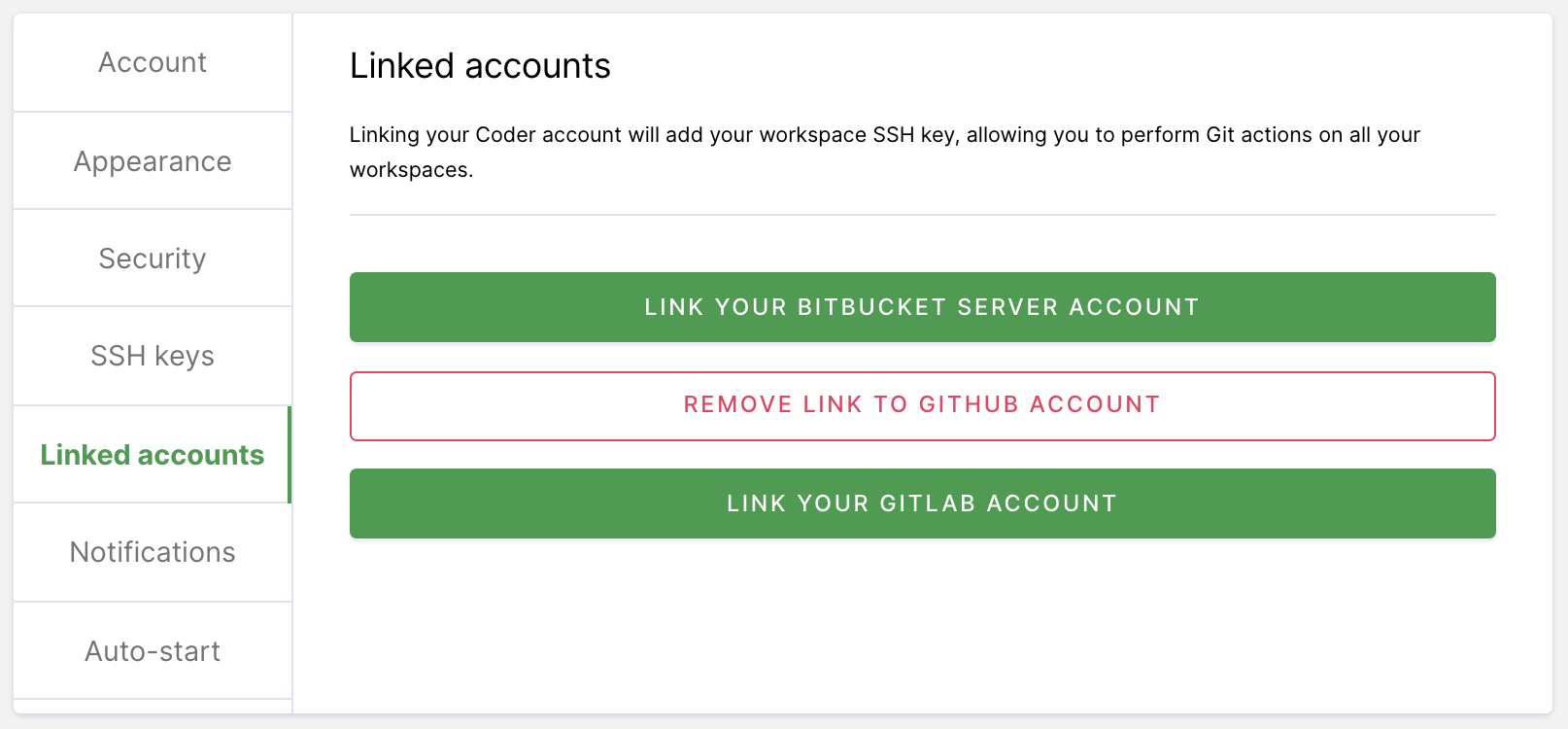Connect GitLab to your Coder account

[x=921, y=503]
